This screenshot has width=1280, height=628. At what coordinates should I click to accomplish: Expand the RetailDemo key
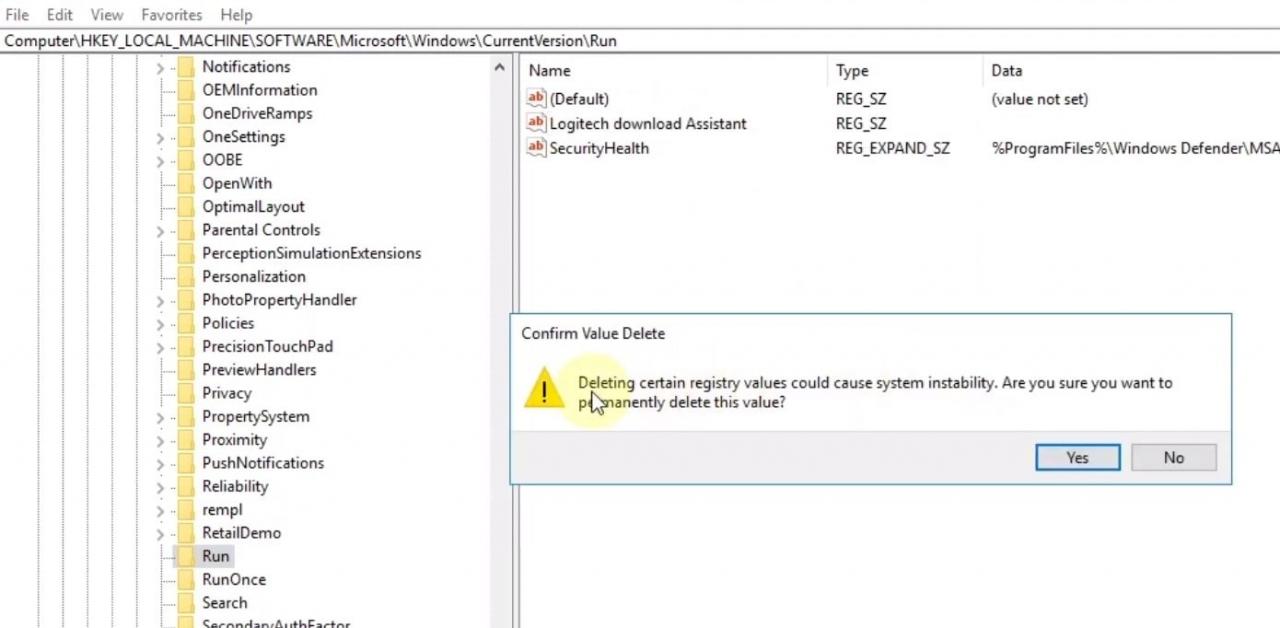[160, 534]
